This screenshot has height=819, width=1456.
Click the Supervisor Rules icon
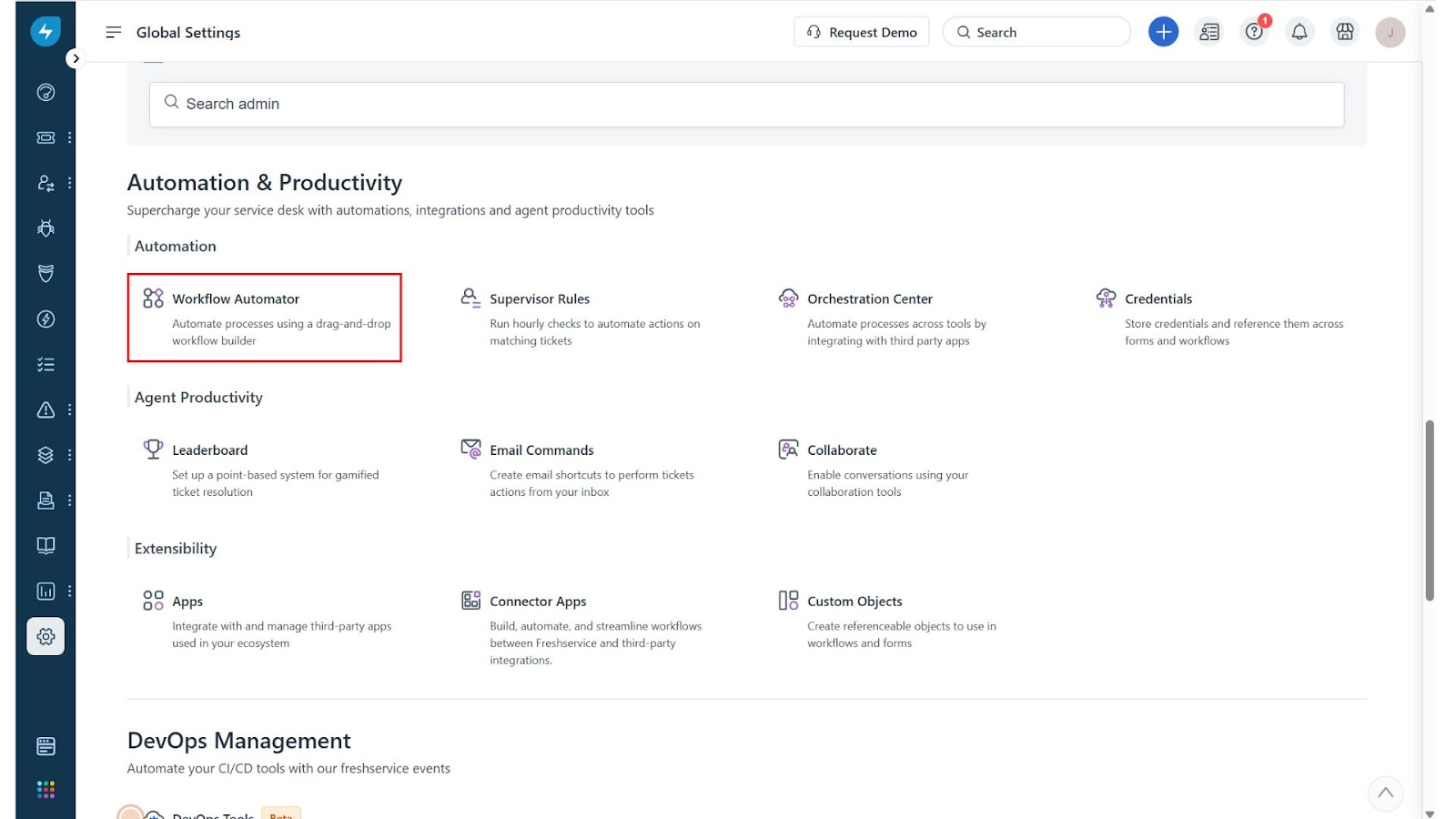470,298
